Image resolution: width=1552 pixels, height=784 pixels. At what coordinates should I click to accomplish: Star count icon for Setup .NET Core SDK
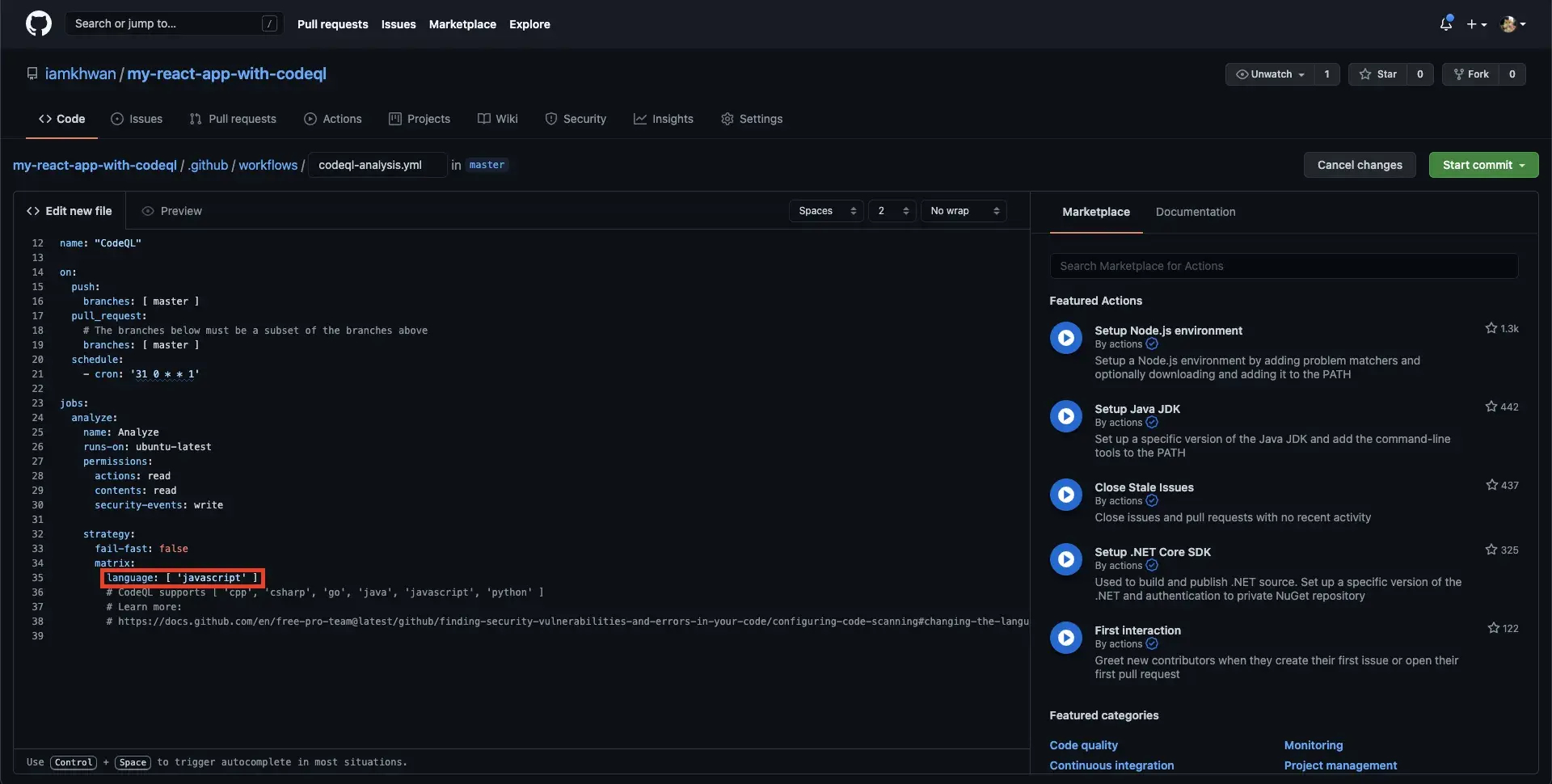click(1491, 550)
